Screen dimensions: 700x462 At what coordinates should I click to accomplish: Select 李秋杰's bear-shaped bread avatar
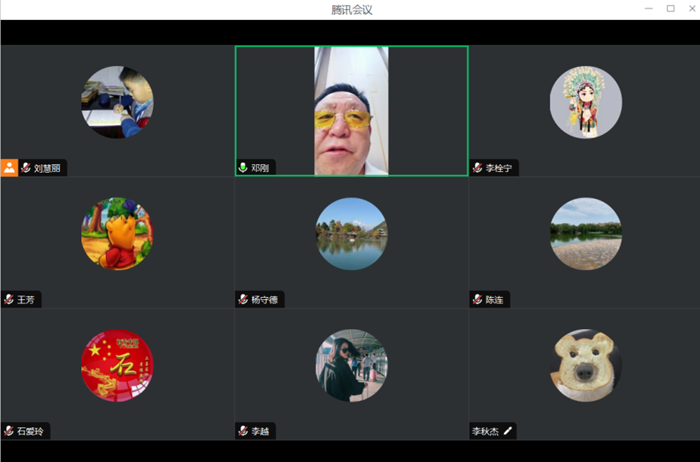[x=585, y=365]
